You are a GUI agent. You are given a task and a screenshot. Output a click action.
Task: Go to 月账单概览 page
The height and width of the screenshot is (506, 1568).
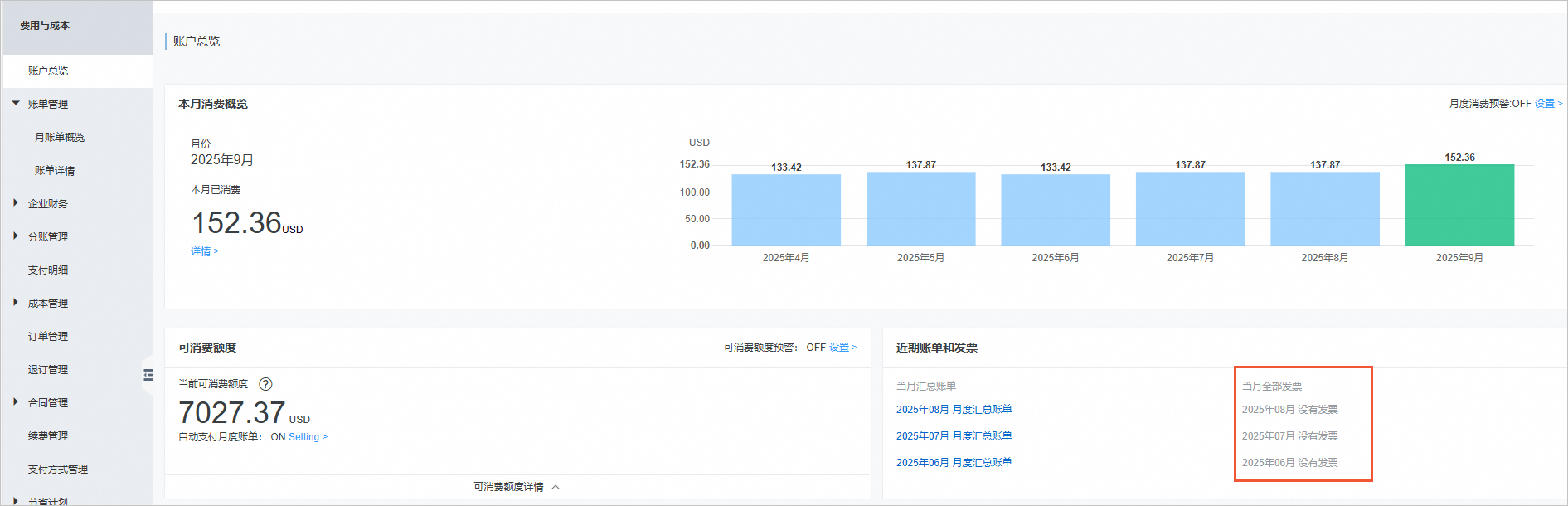(x=60, y=138)
